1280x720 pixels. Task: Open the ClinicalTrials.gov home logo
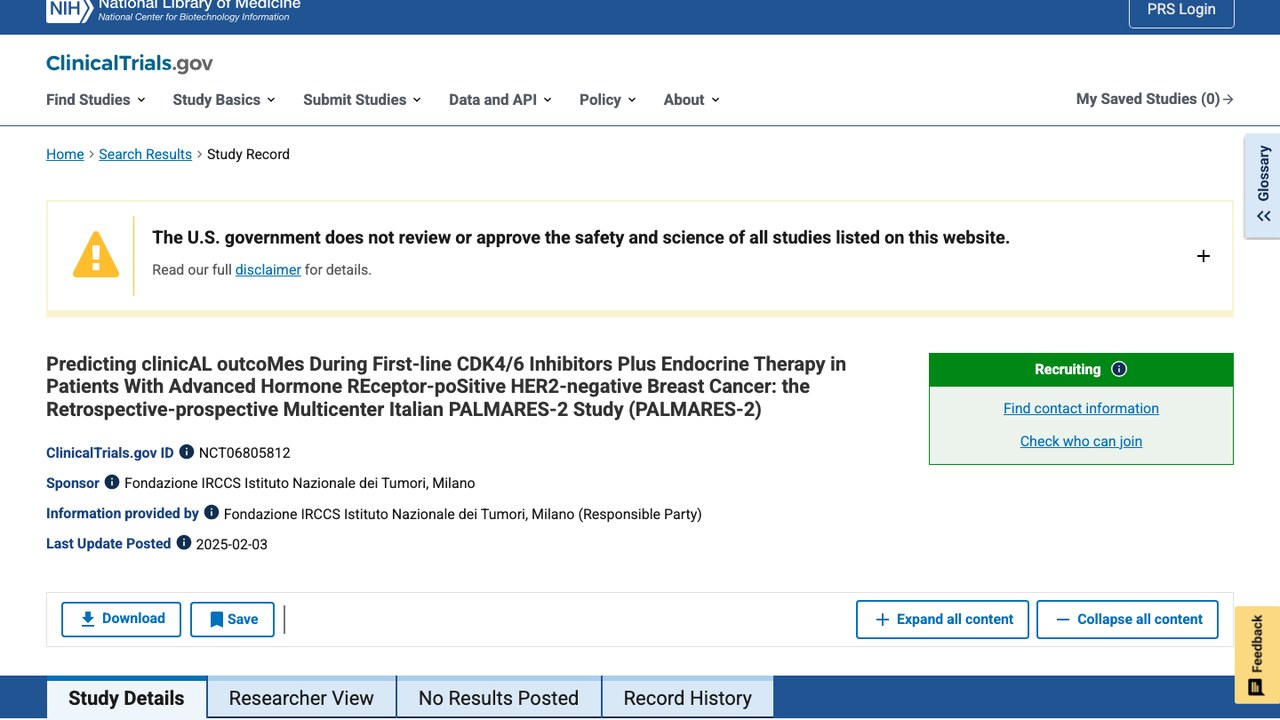click(x=129, y=63)
